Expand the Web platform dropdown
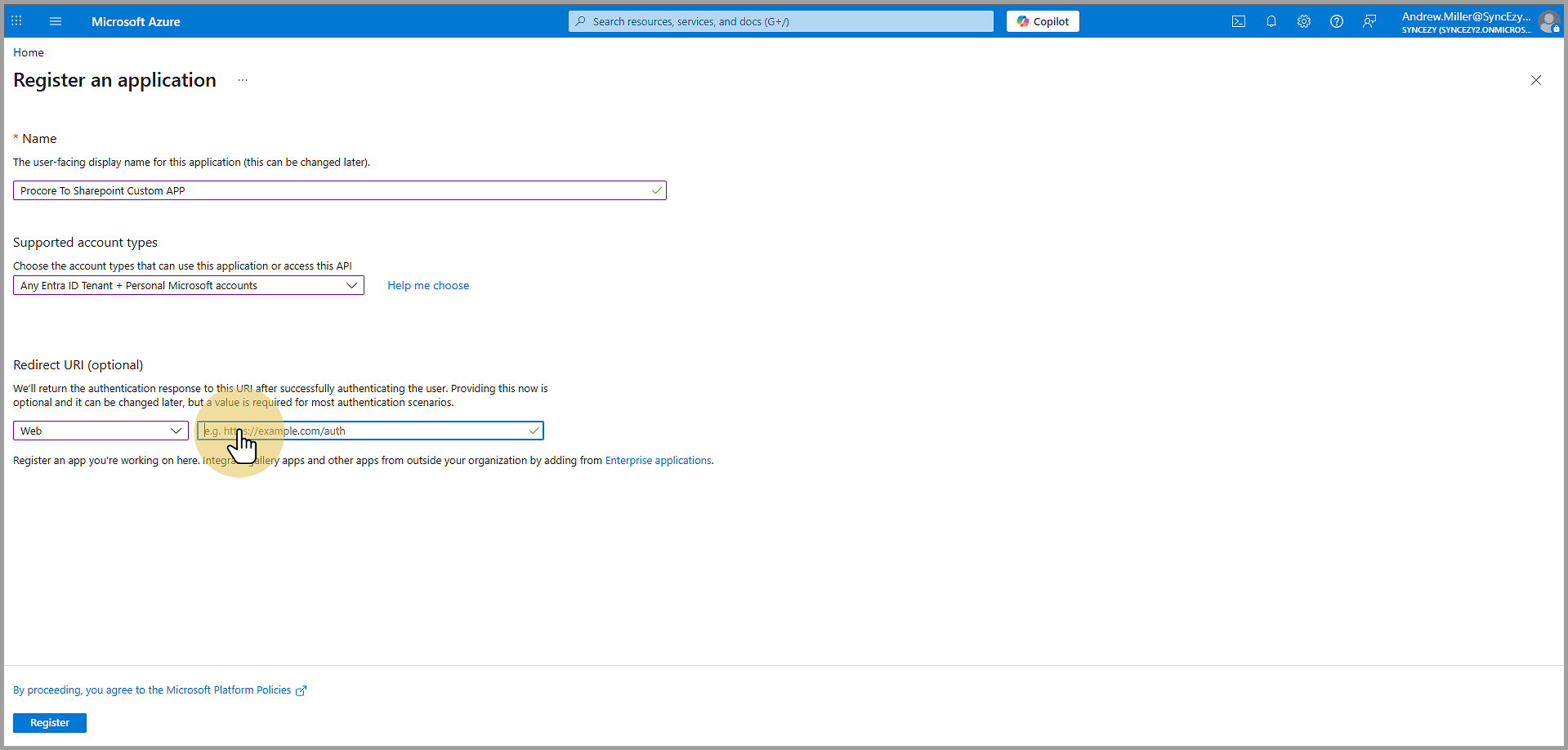 pos(101,431)
